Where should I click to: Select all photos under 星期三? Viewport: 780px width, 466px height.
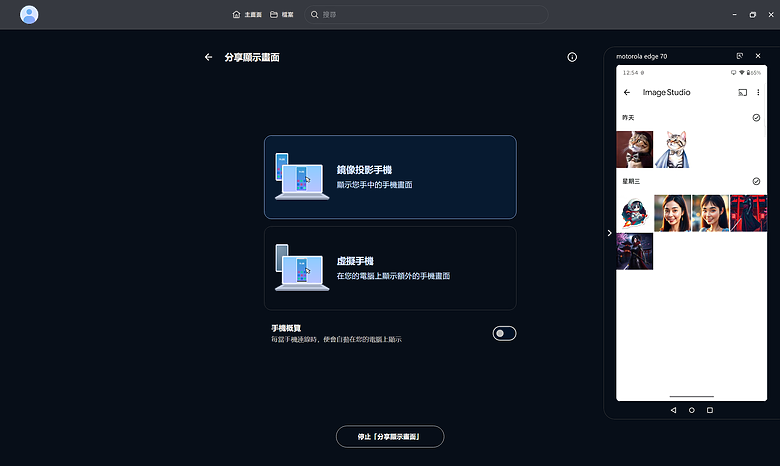[756, 182]
